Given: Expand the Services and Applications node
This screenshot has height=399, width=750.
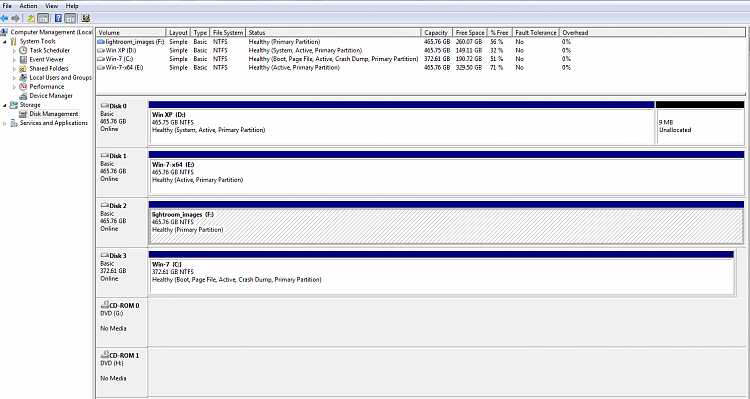Looking at the screenshot, I should point(5,123).
